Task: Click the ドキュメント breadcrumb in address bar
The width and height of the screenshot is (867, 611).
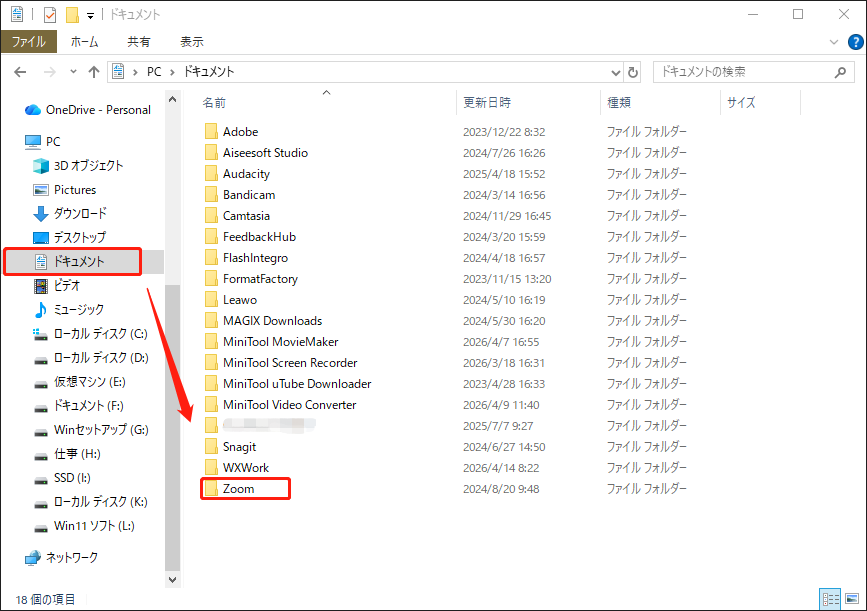Action: point(208,72)
